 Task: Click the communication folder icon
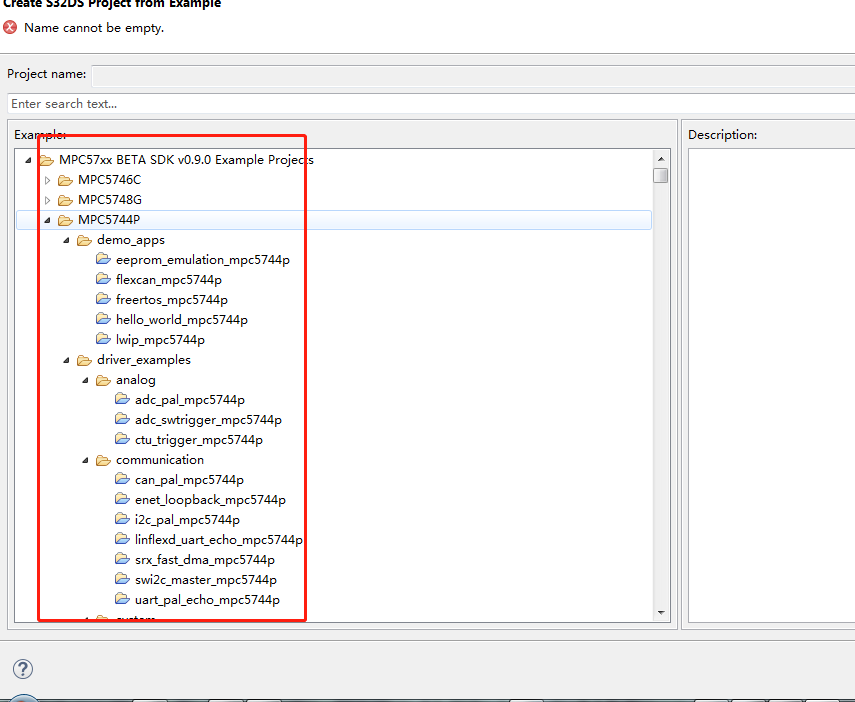pyautogui.click(x=104, y=460)
